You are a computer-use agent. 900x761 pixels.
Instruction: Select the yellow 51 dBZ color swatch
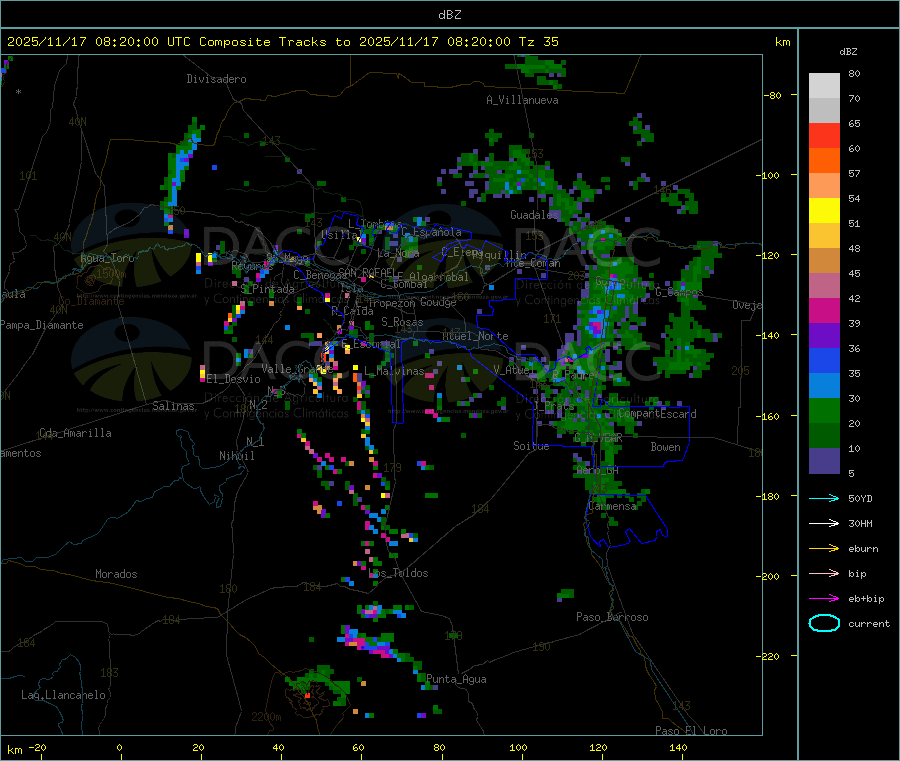[x=824, y=211]
